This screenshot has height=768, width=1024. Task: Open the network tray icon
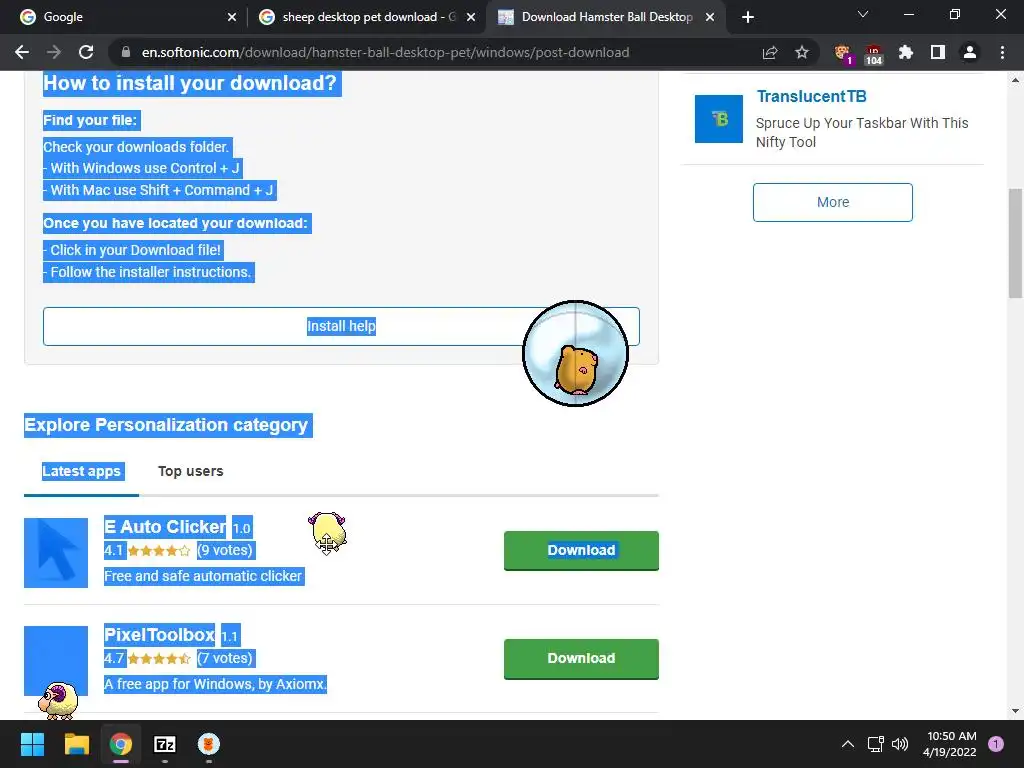click(x=875, y=744)
